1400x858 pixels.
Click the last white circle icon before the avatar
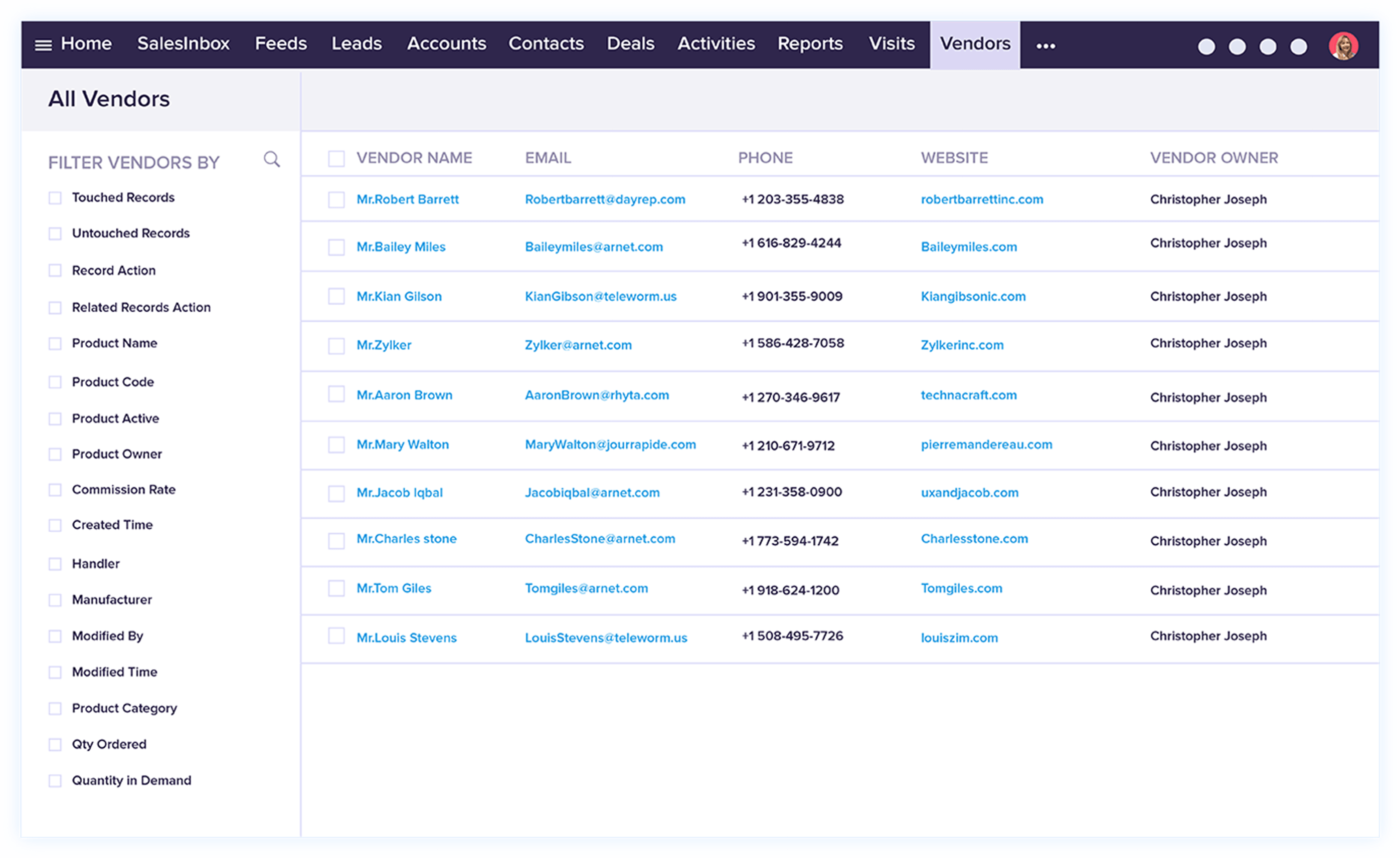(1298, 47)
